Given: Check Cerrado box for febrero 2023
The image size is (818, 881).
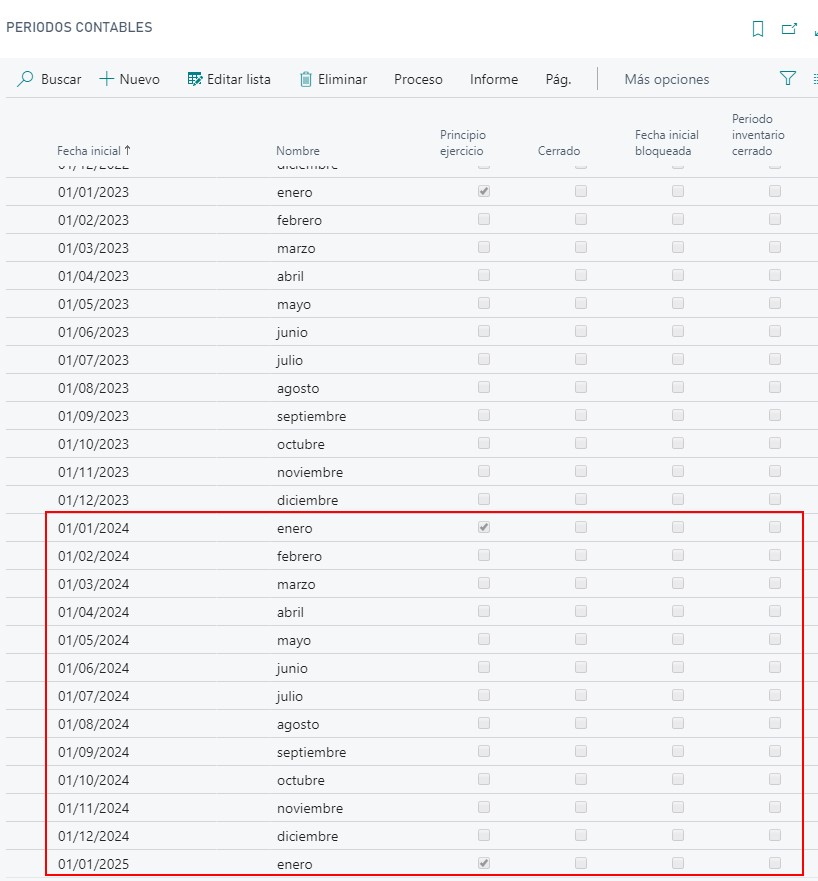Looking at the screenshot, I should click(581, 219).
